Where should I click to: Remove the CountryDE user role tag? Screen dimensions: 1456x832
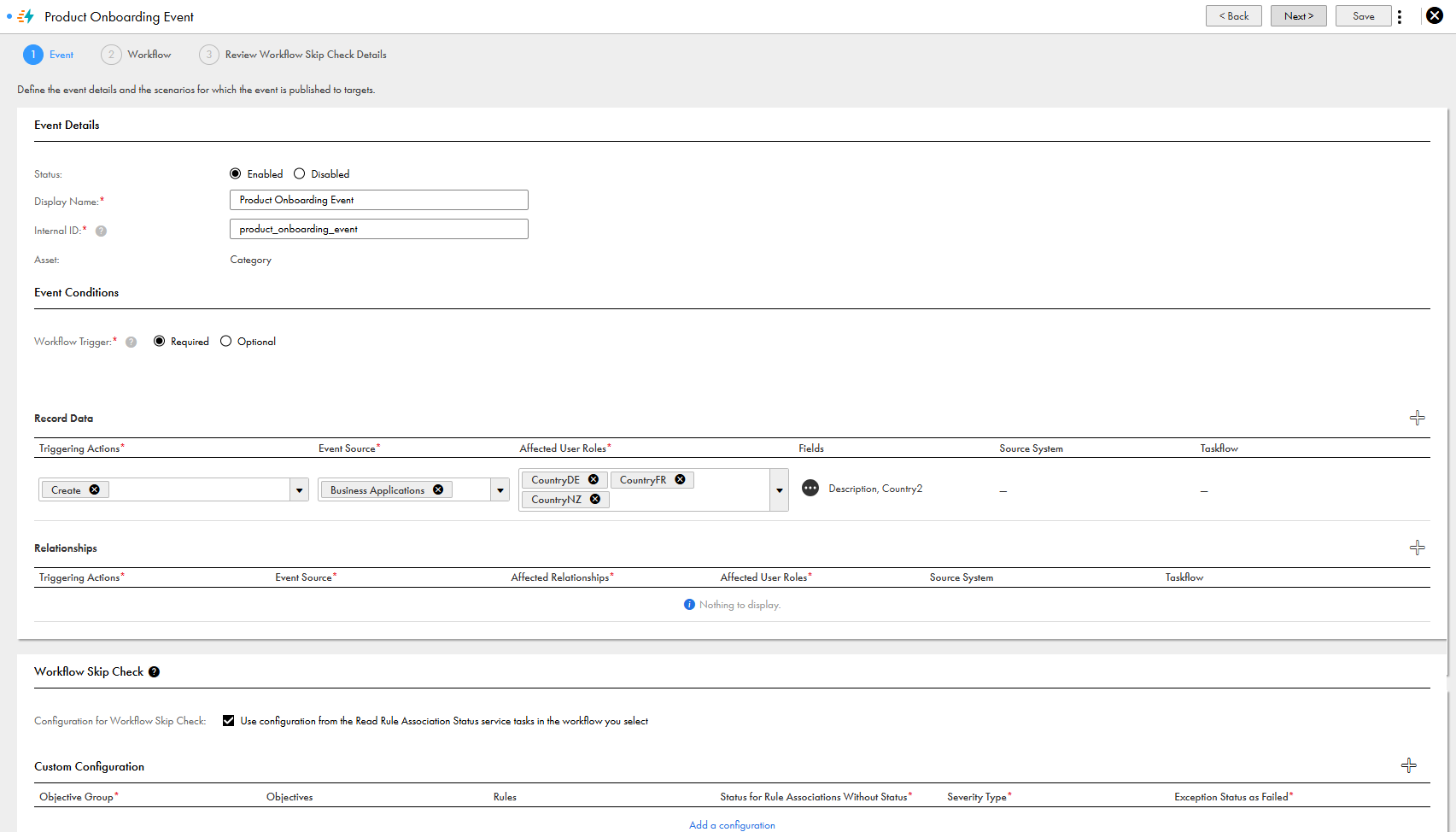click(x=594, y=479)
